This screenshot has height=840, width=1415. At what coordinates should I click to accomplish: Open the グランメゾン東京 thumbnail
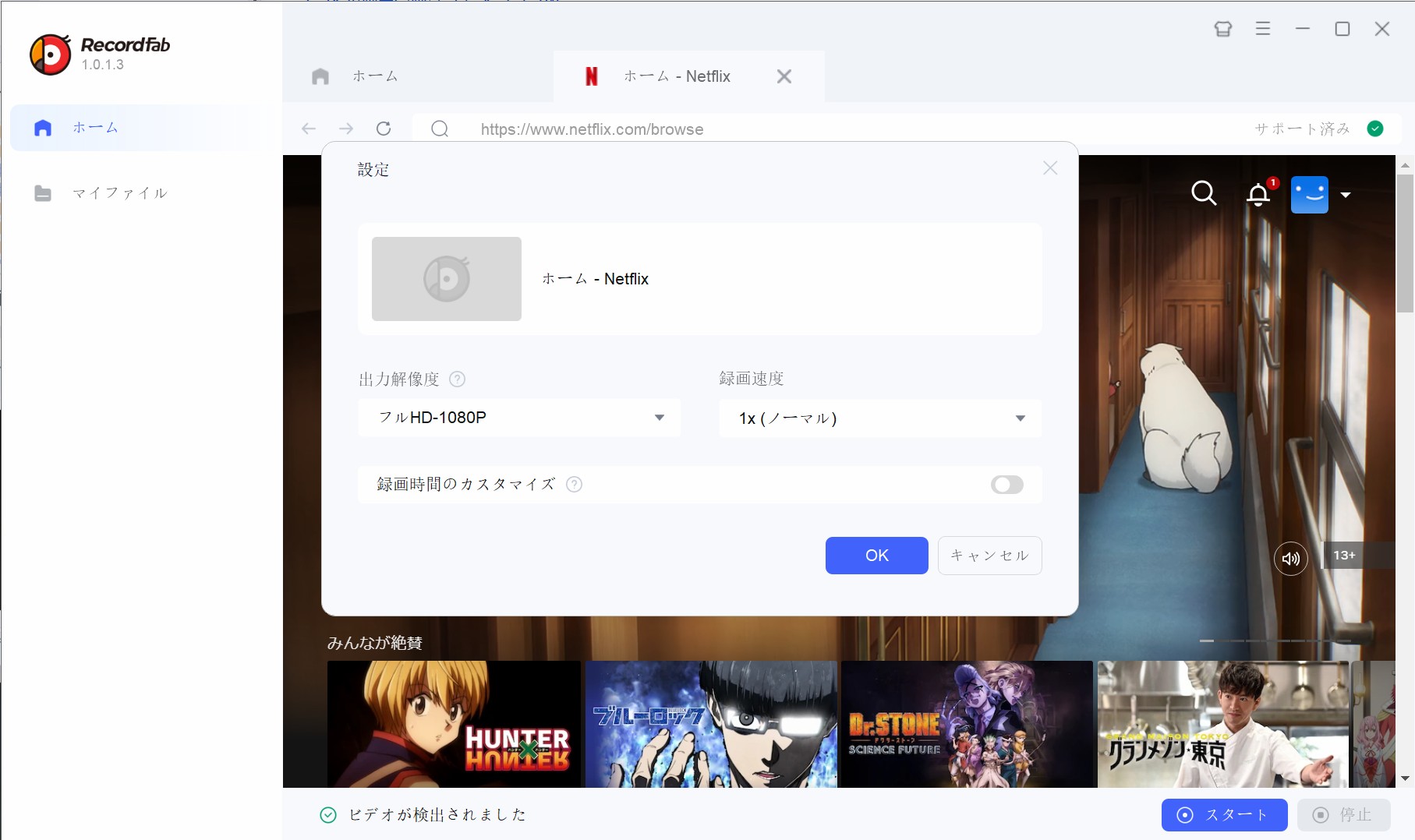pos(1223,725)
